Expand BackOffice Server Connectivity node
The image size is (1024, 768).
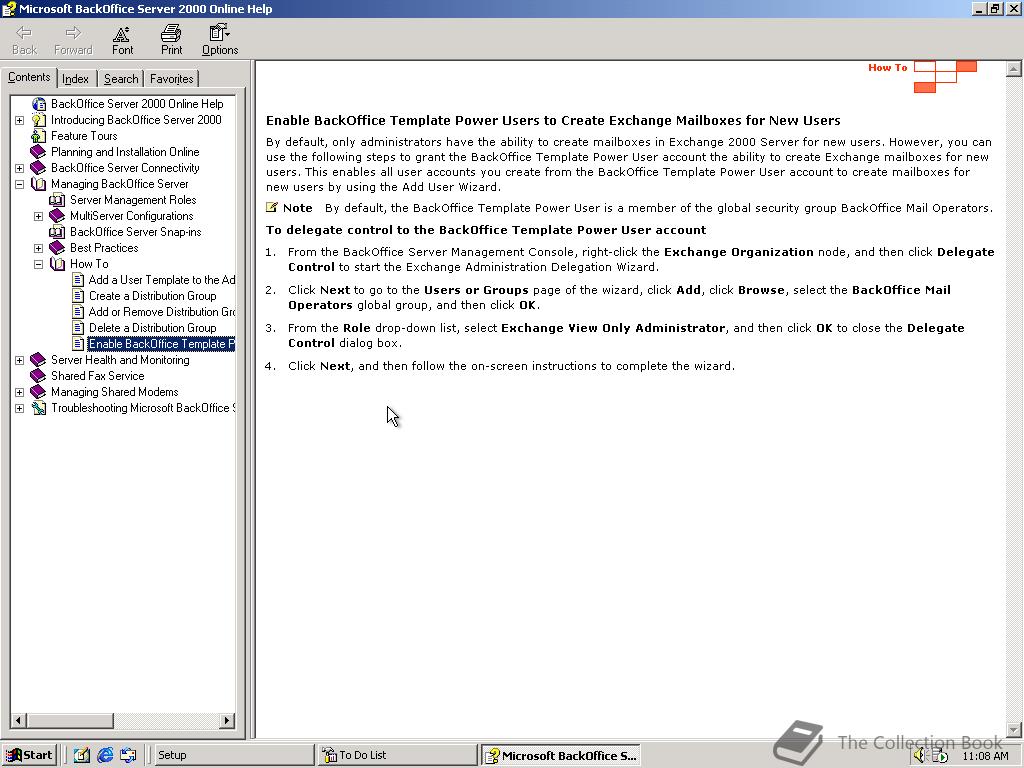(x=20, y=168)
